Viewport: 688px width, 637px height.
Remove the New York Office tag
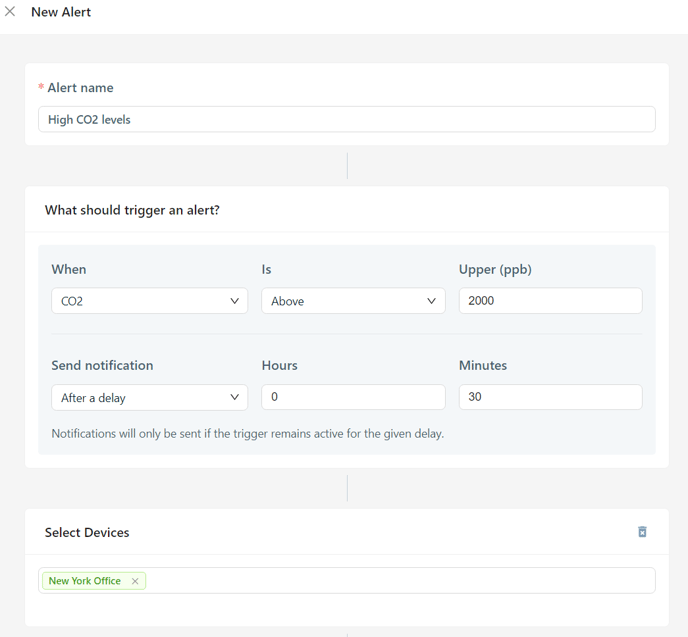point(135,581)
